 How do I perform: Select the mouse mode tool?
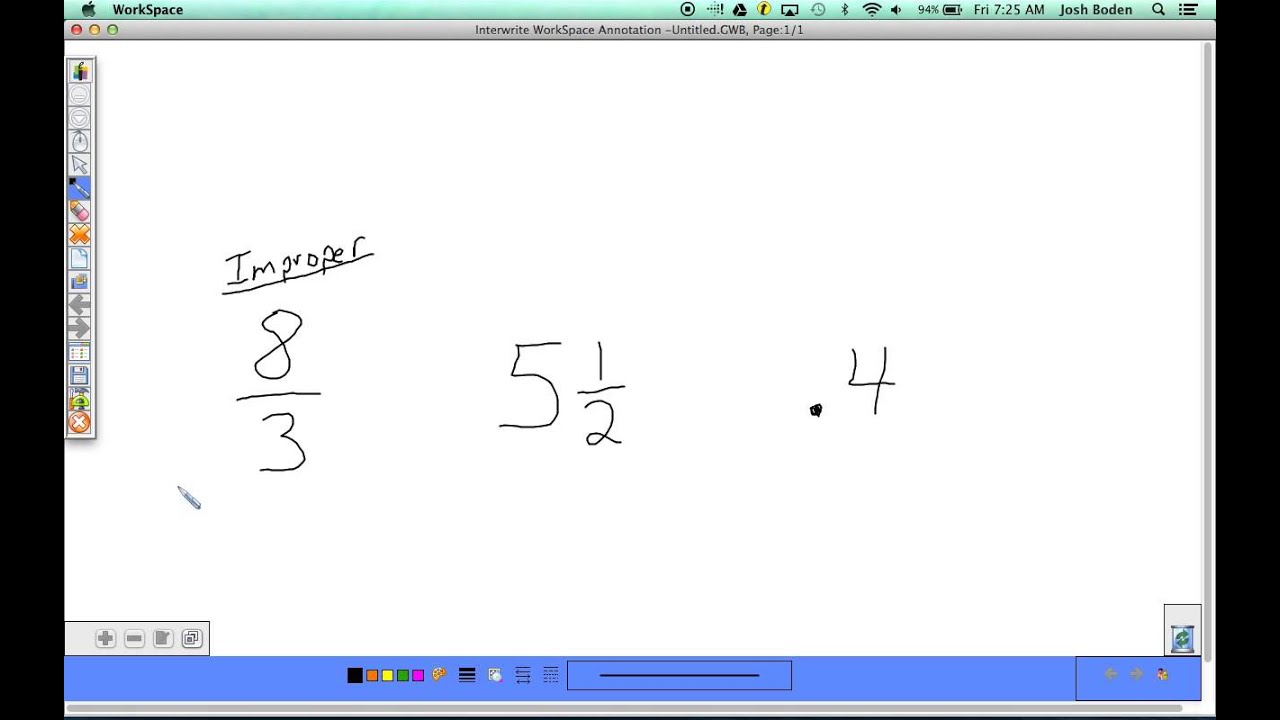[x=80, y=141]
